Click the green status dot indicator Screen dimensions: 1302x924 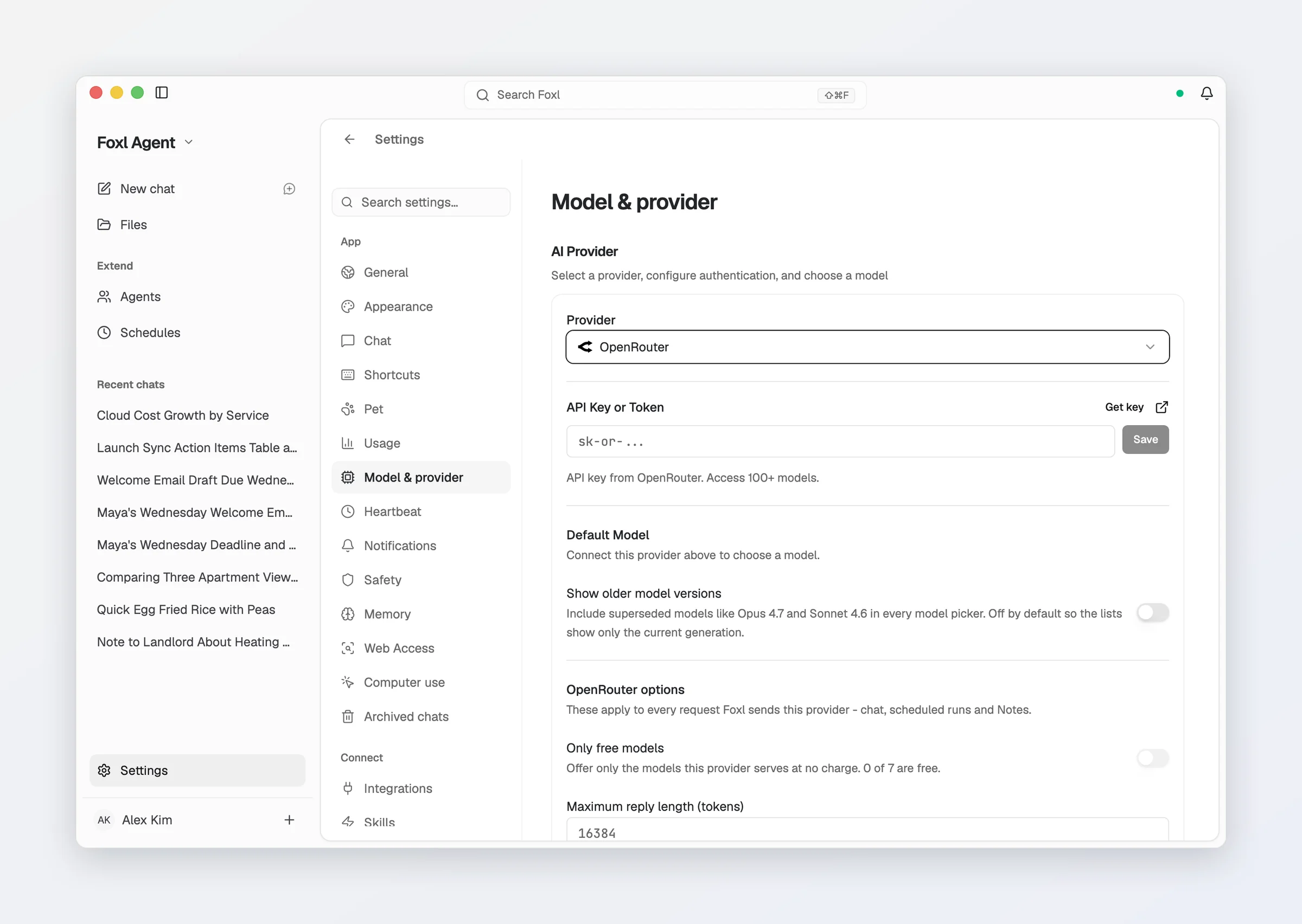point(1179,93)
